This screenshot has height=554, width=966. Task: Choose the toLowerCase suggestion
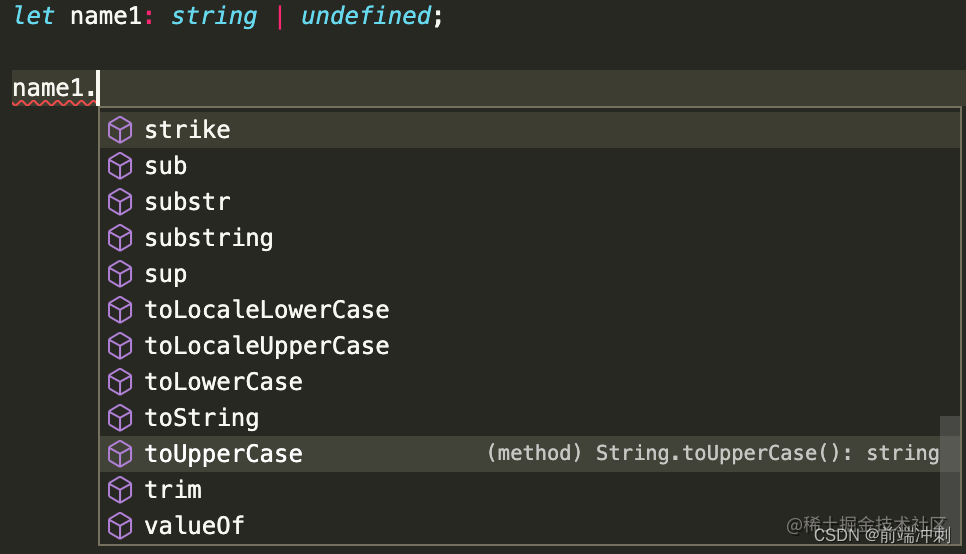pos(530,382)
